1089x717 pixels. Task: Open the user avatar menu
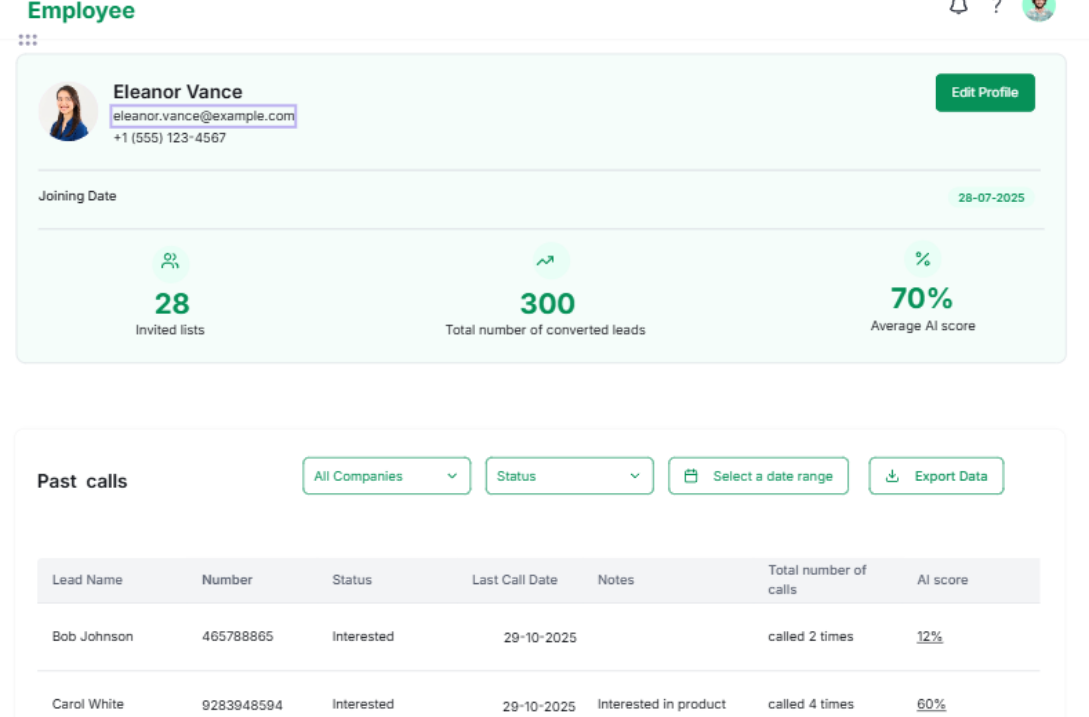(1036, 8)
